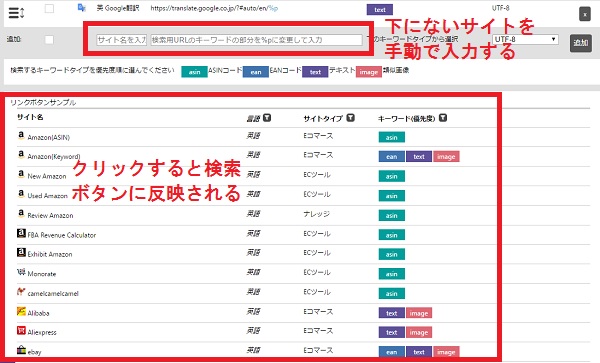
Task: Select the ean keyword type for EANコード
Action: [256, 72]
